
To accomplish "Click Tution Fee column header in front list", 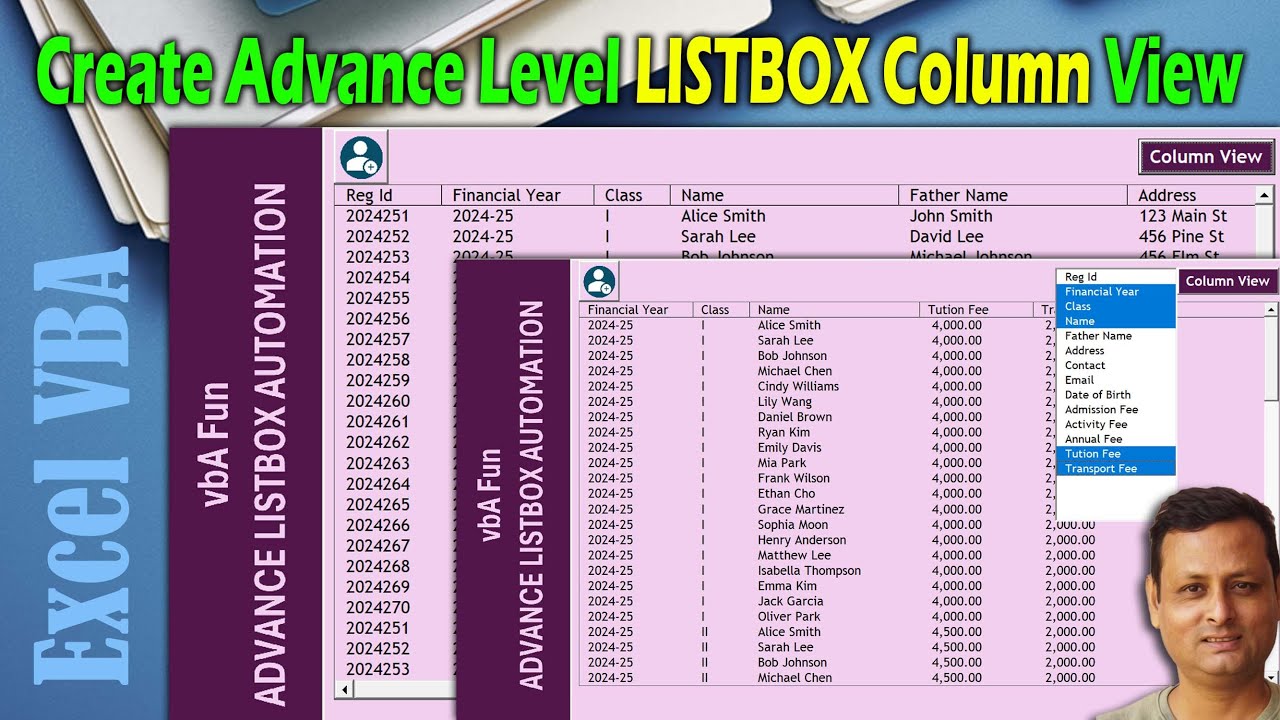I will (975, 310).
